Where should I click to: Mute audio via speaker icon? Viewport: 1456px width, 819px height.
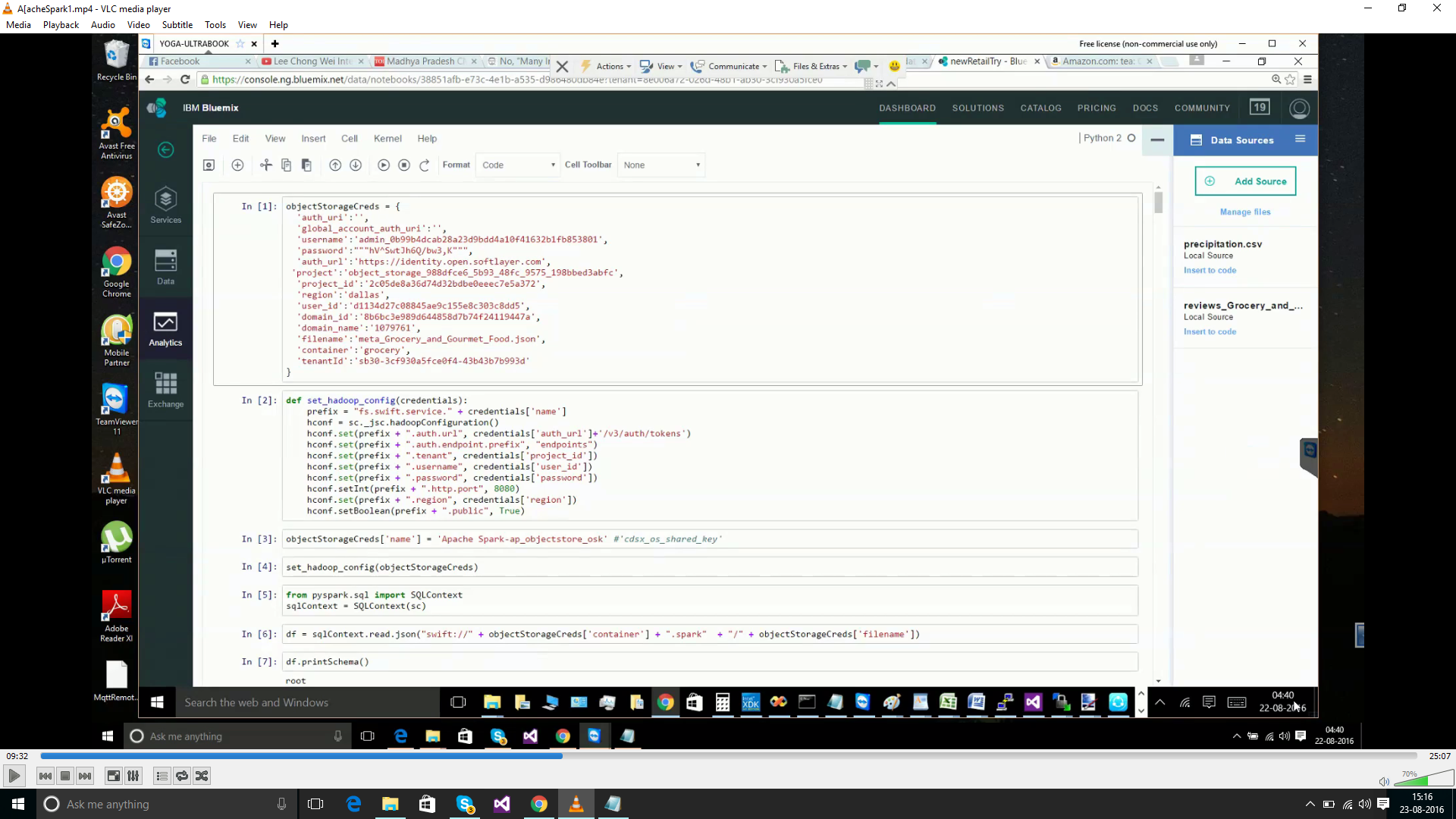click(x=1384, y=781)
